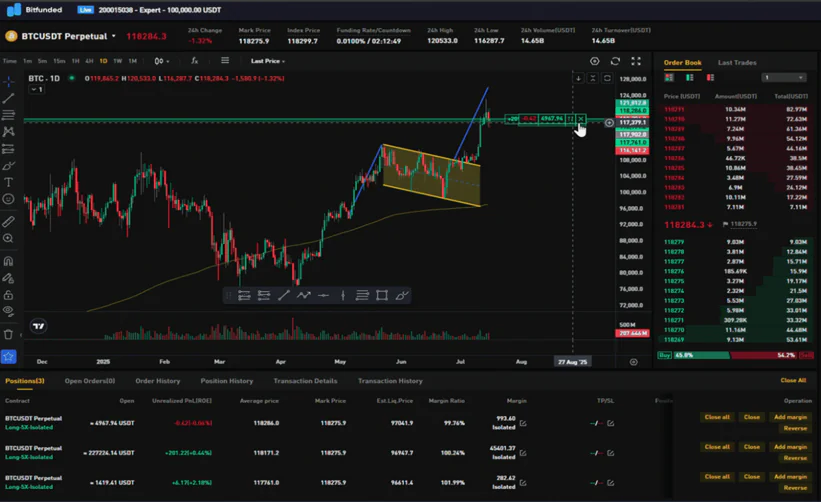Image resolution: width=821 pixels, height=502 pixels.
Task: Select the path arrow tool in floating toolbar
Action: (303, 295)
